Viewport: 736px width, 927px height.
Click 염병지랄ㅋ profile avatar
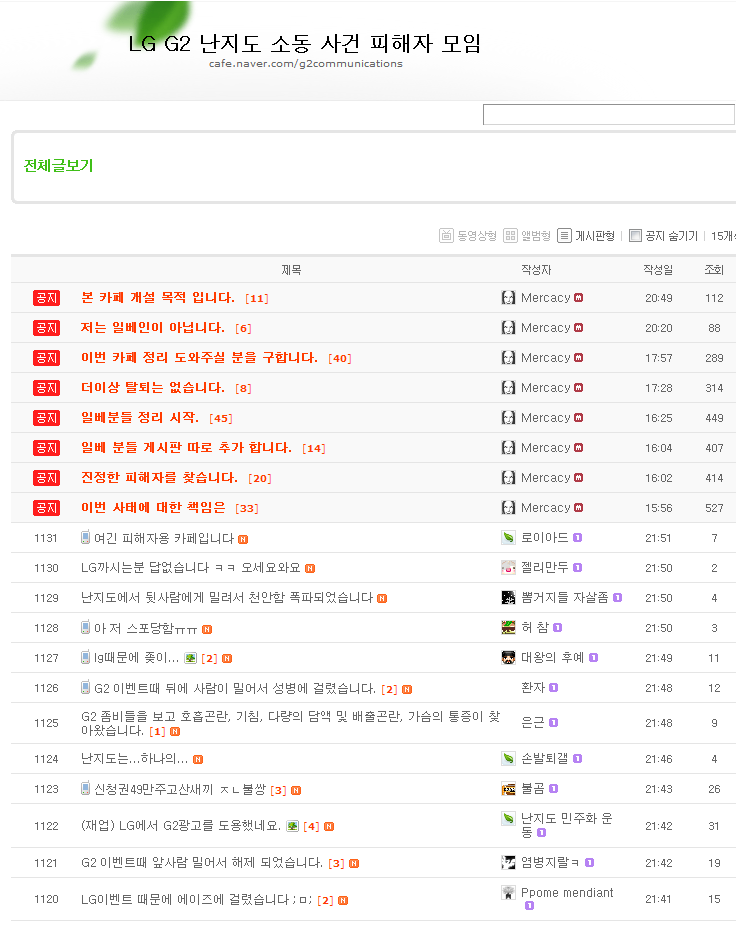coord(508,863)
